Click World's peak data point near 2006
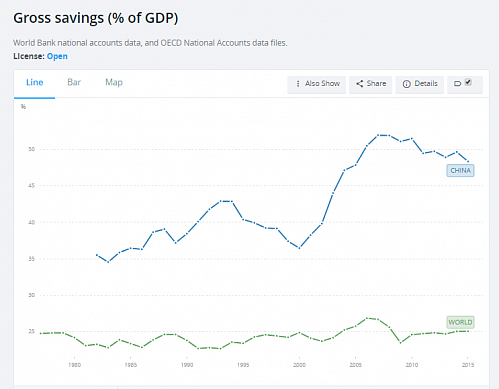The height and width of the screenshot is (389, 499). [x=367, y=318]
